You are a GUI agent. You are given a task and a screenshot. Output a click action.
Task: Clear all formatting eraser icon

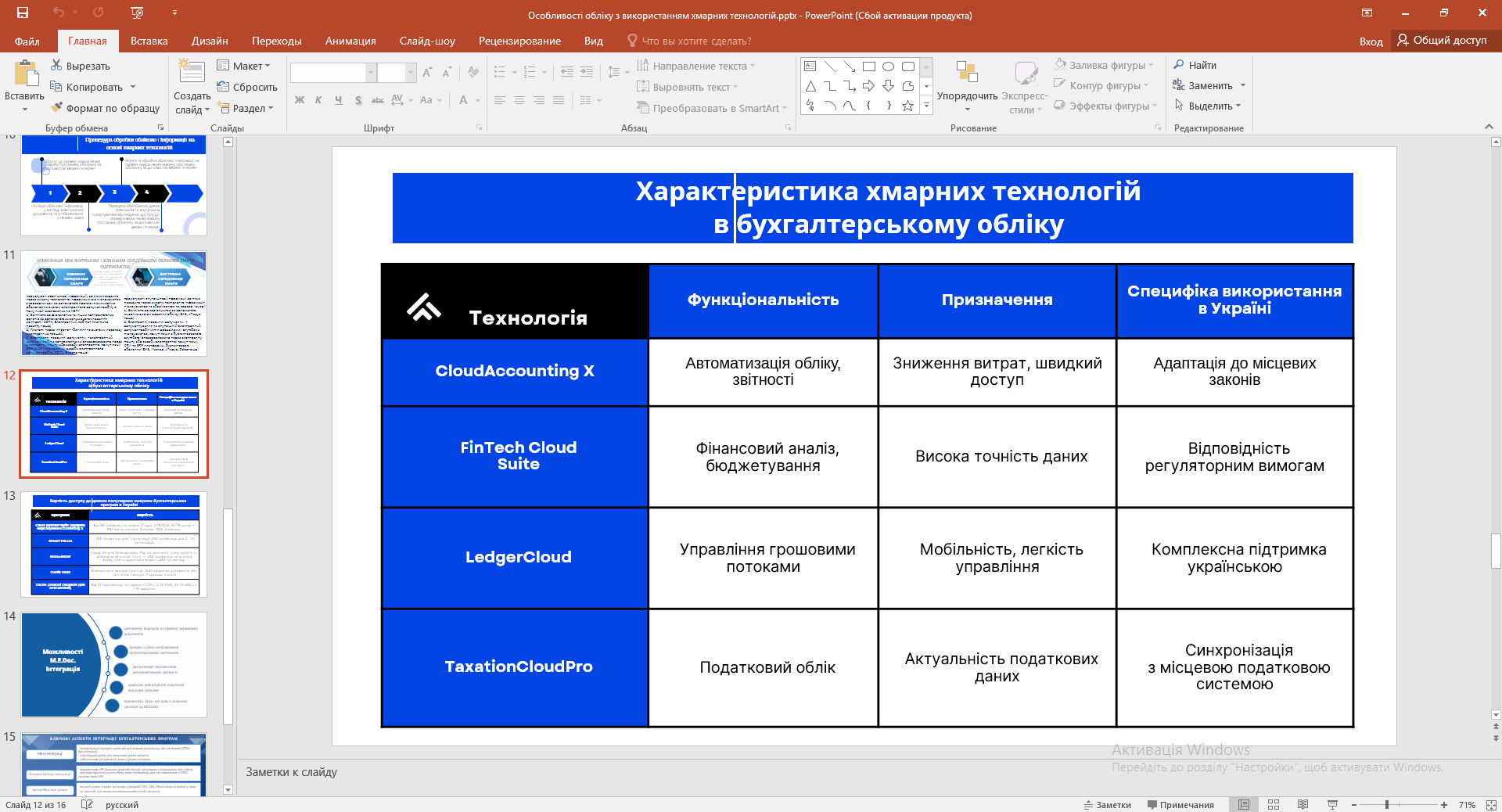(x=473, y=73)
